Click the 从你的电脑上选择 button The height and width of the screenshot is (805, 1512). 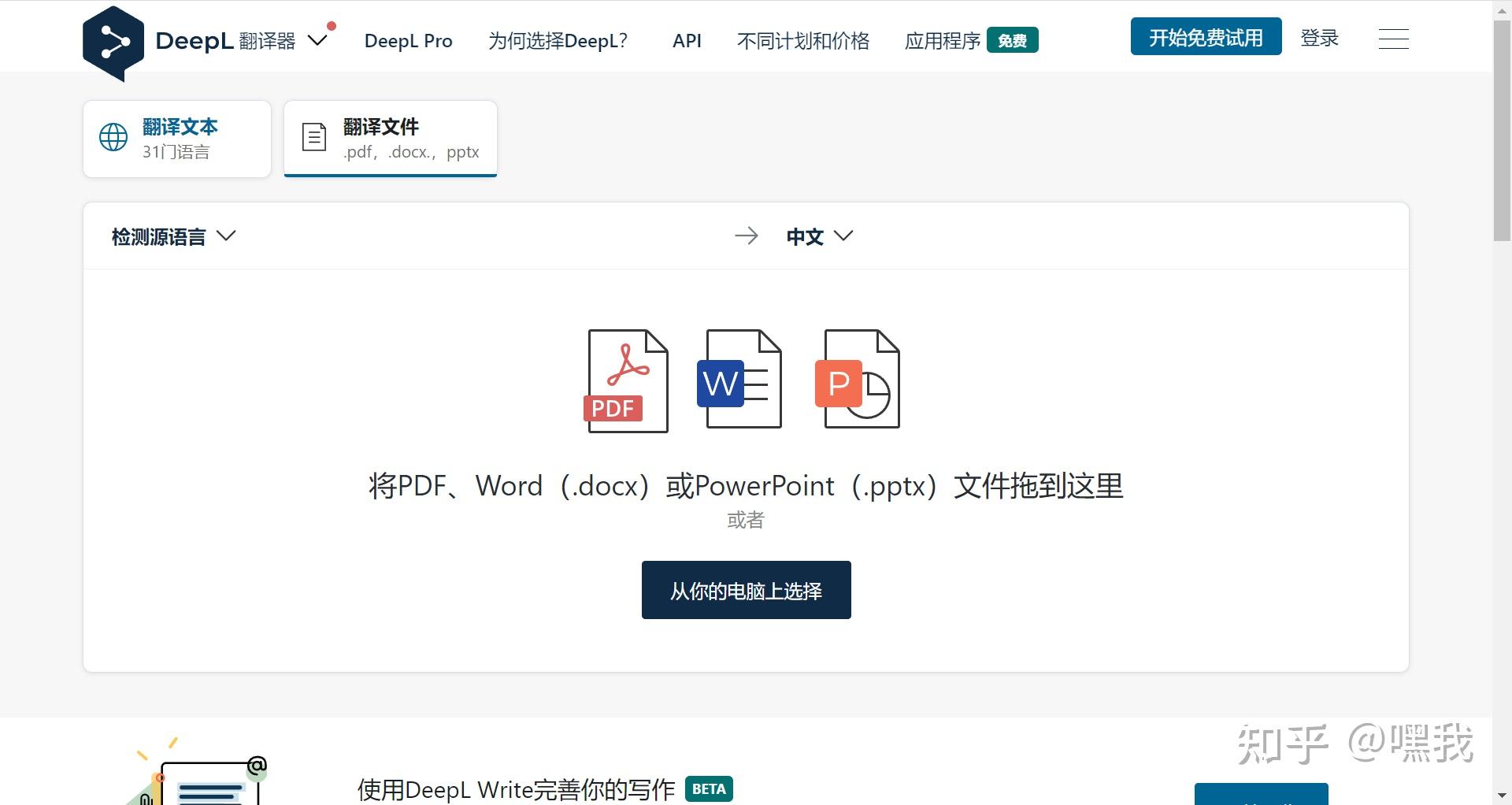747,590
